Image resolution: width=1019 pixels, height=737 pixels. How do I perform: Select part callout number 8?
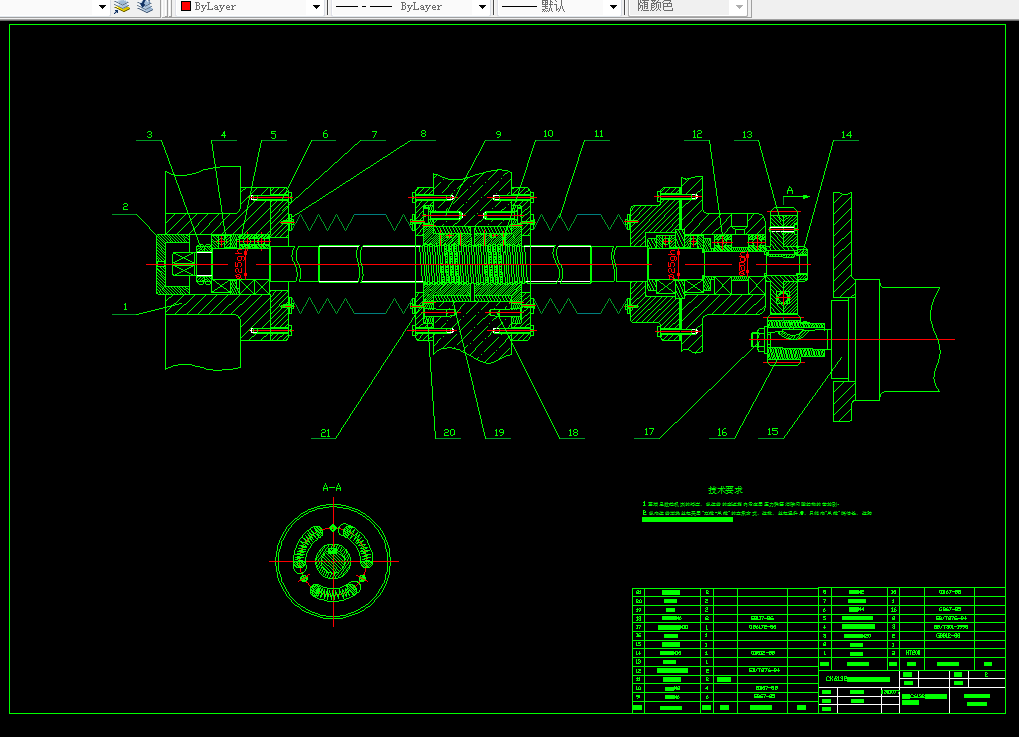424,133
